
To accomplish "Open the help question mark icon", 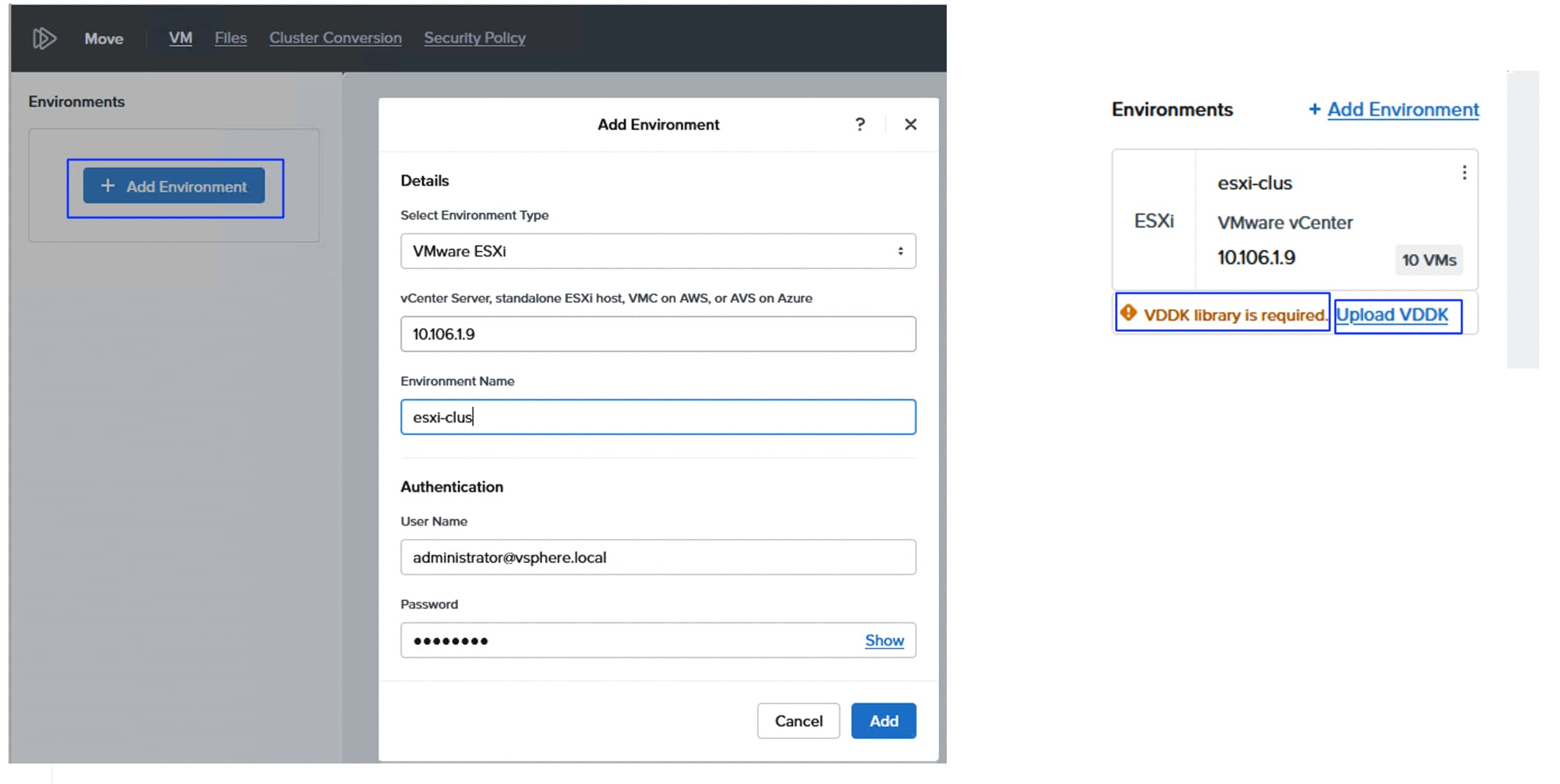I will click(x=860, y=124).
